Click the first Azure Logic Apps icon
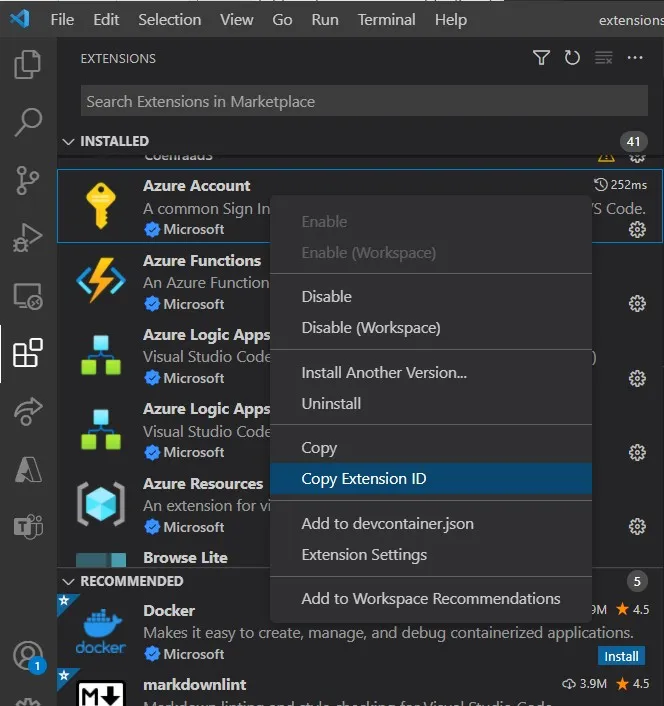Screen dimensions: 664x706 click(x=101, y=355)
